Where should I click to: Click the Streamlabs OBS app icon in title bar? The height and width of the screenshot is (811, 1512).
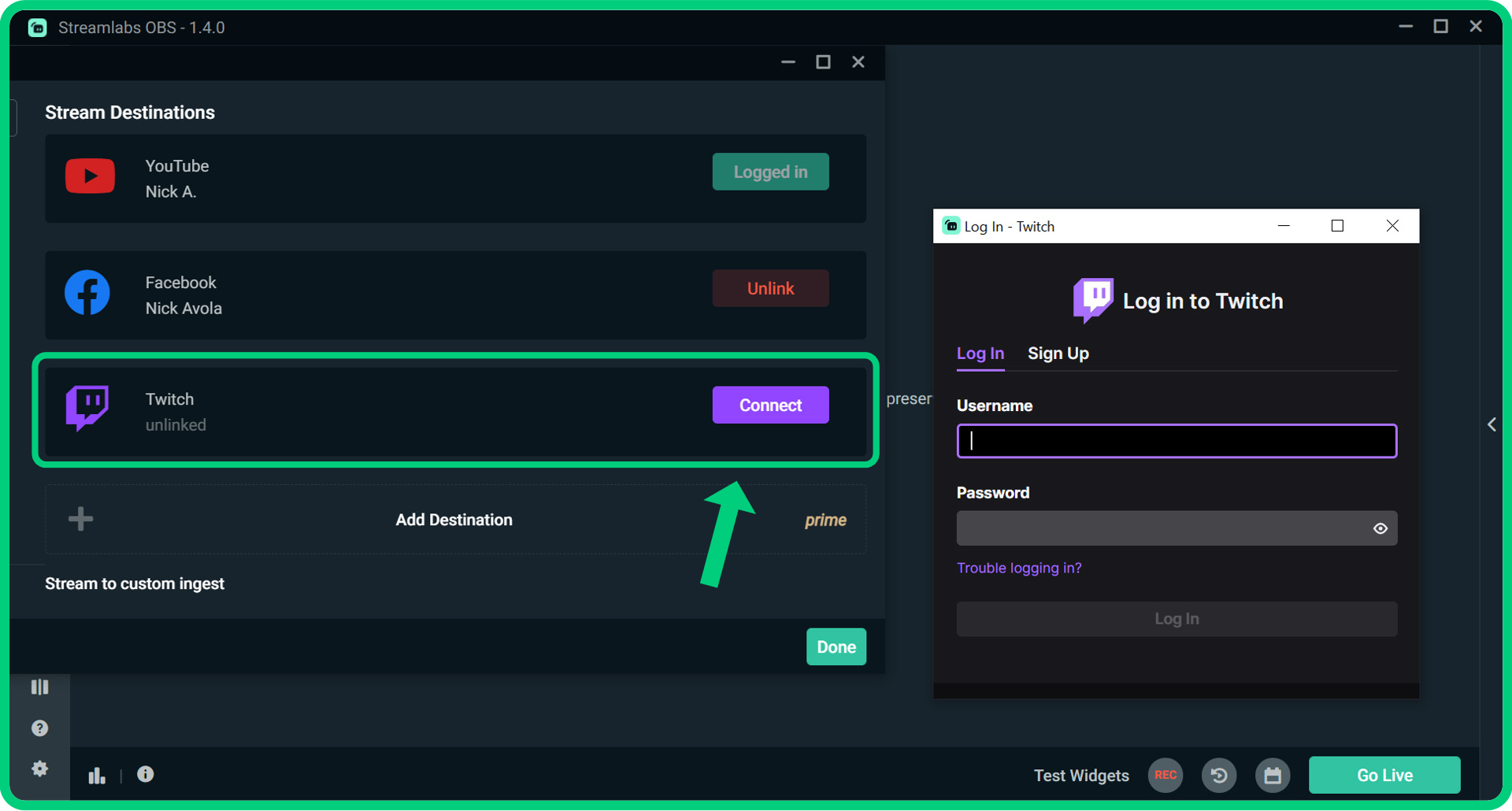38,28
